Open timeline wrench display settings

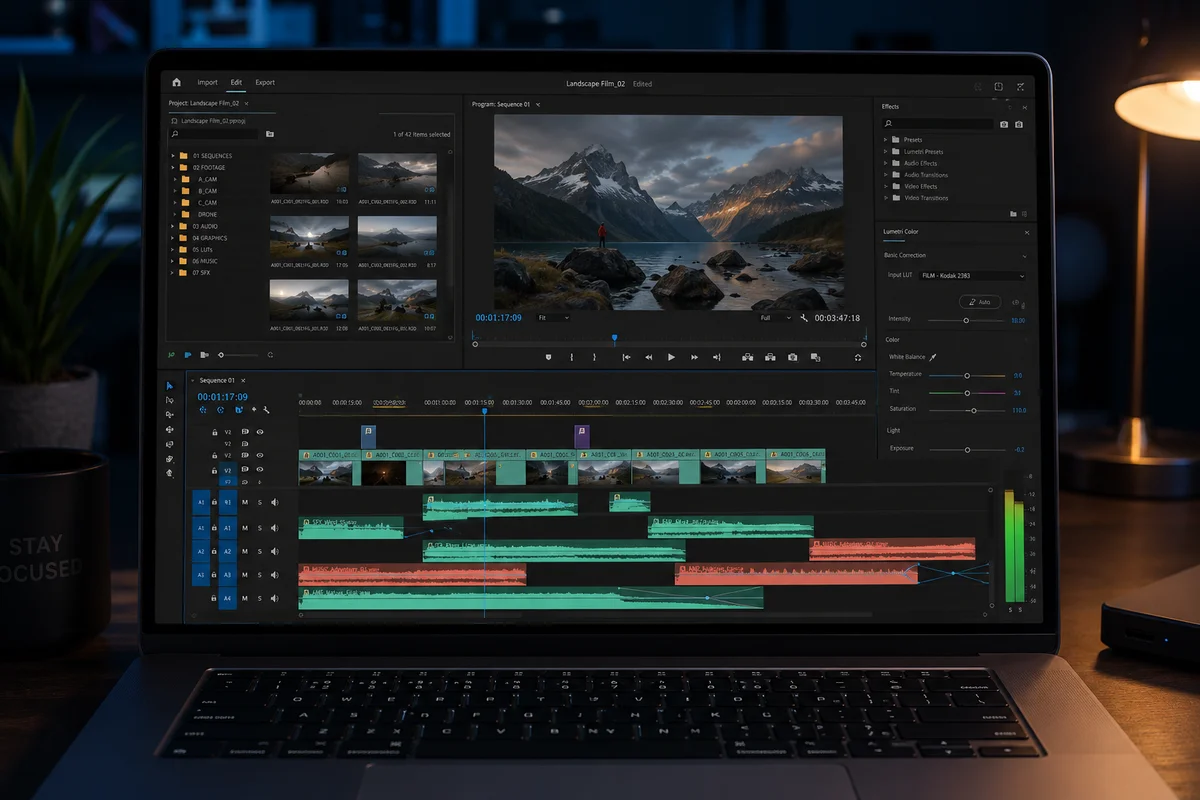coord(267,410)
